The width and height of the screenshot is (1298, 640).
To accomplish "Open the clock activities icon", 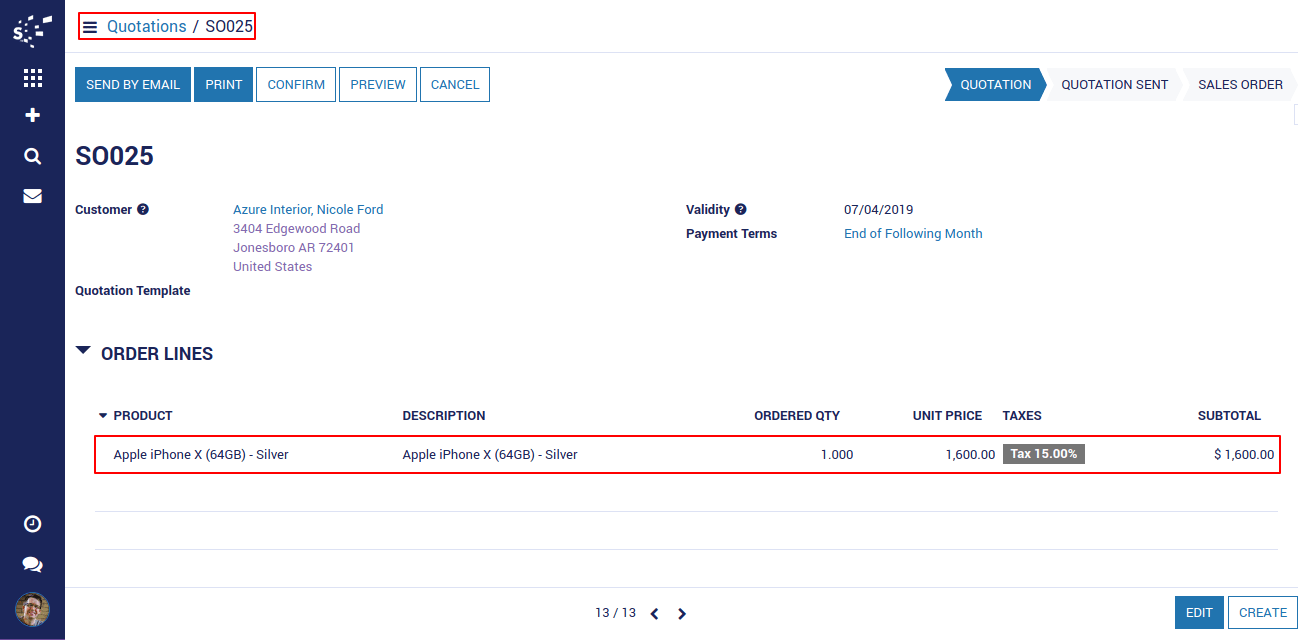I will coord(32,524).
